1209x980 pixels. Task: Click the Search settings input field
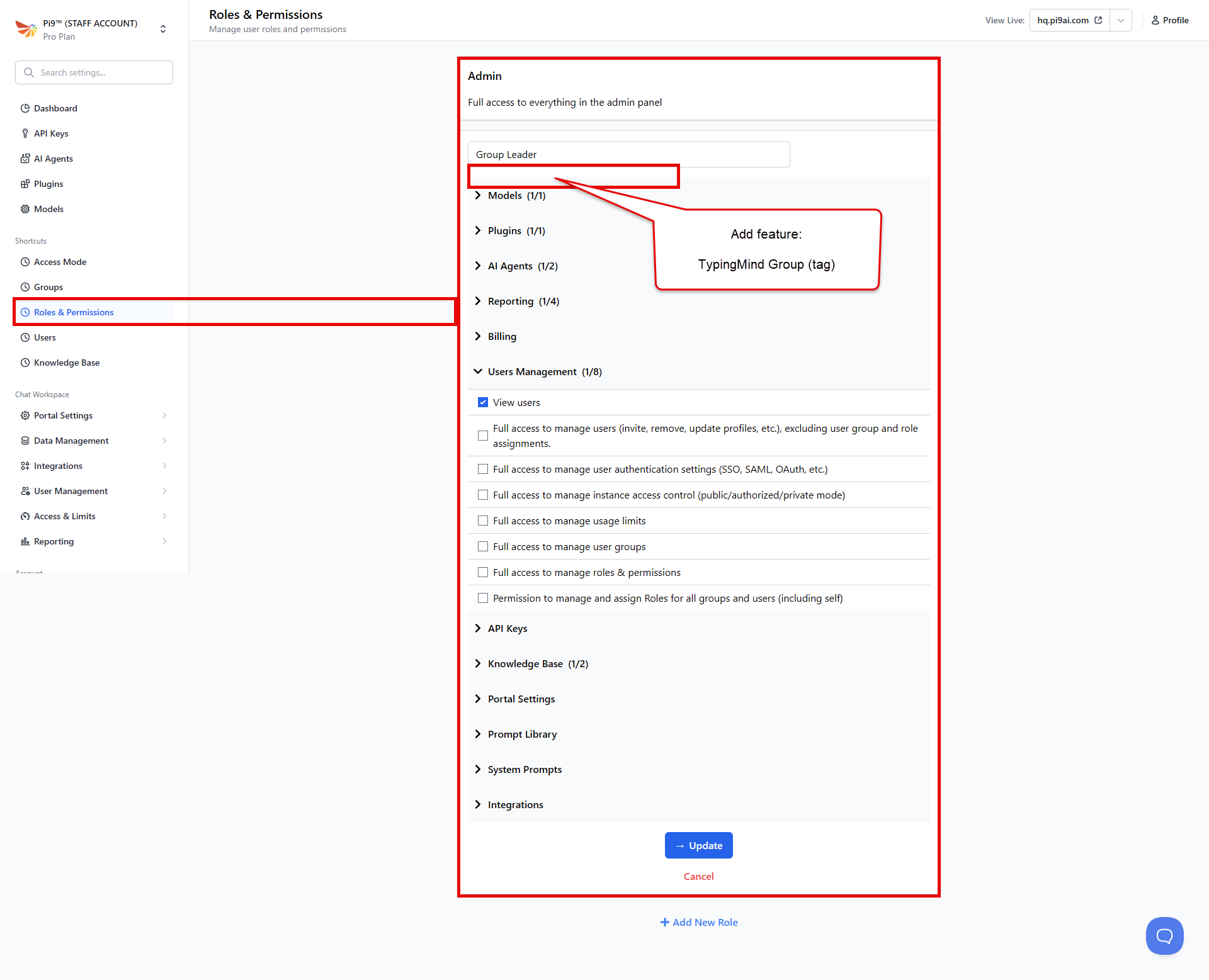[x=94, y=72]
